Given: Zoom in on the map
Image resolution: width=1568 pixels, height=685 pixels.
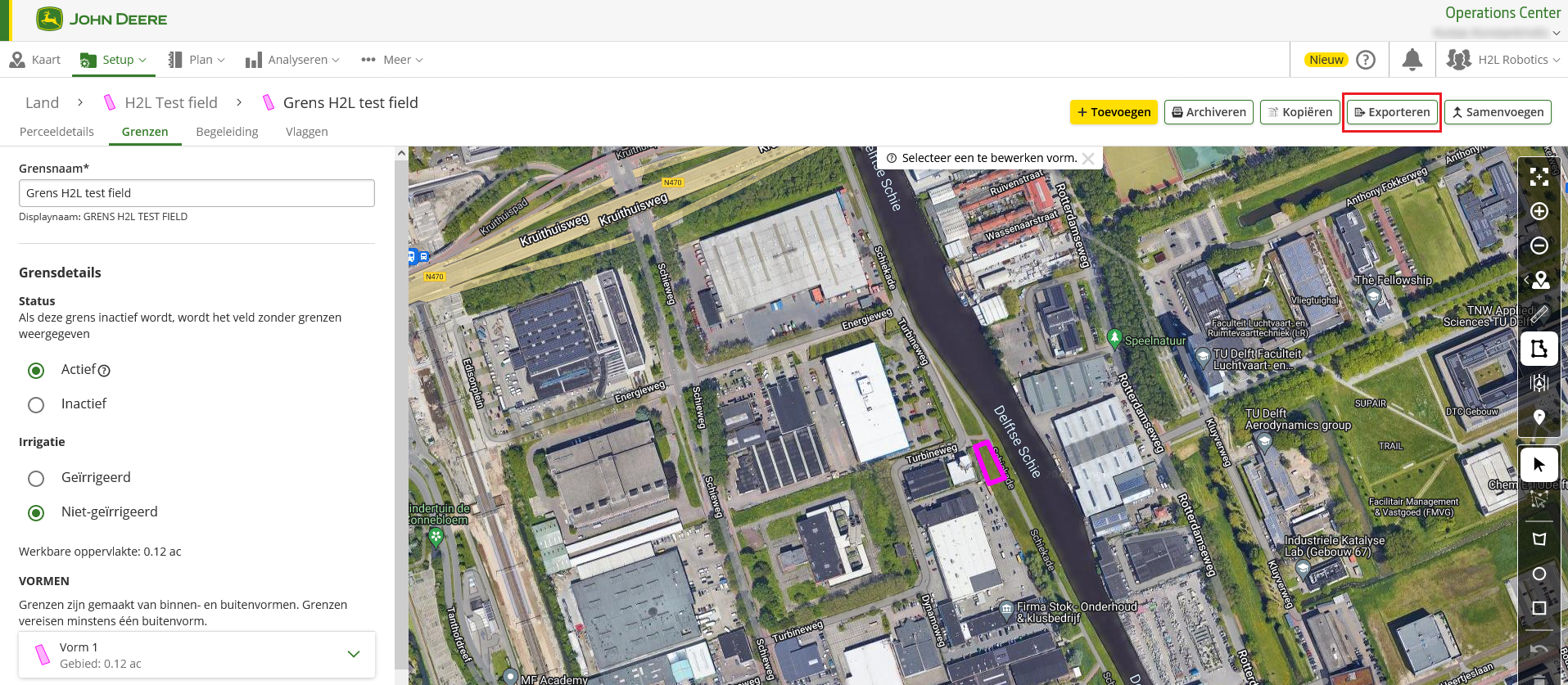Looking at the screenshot, I should point(1539,211).
